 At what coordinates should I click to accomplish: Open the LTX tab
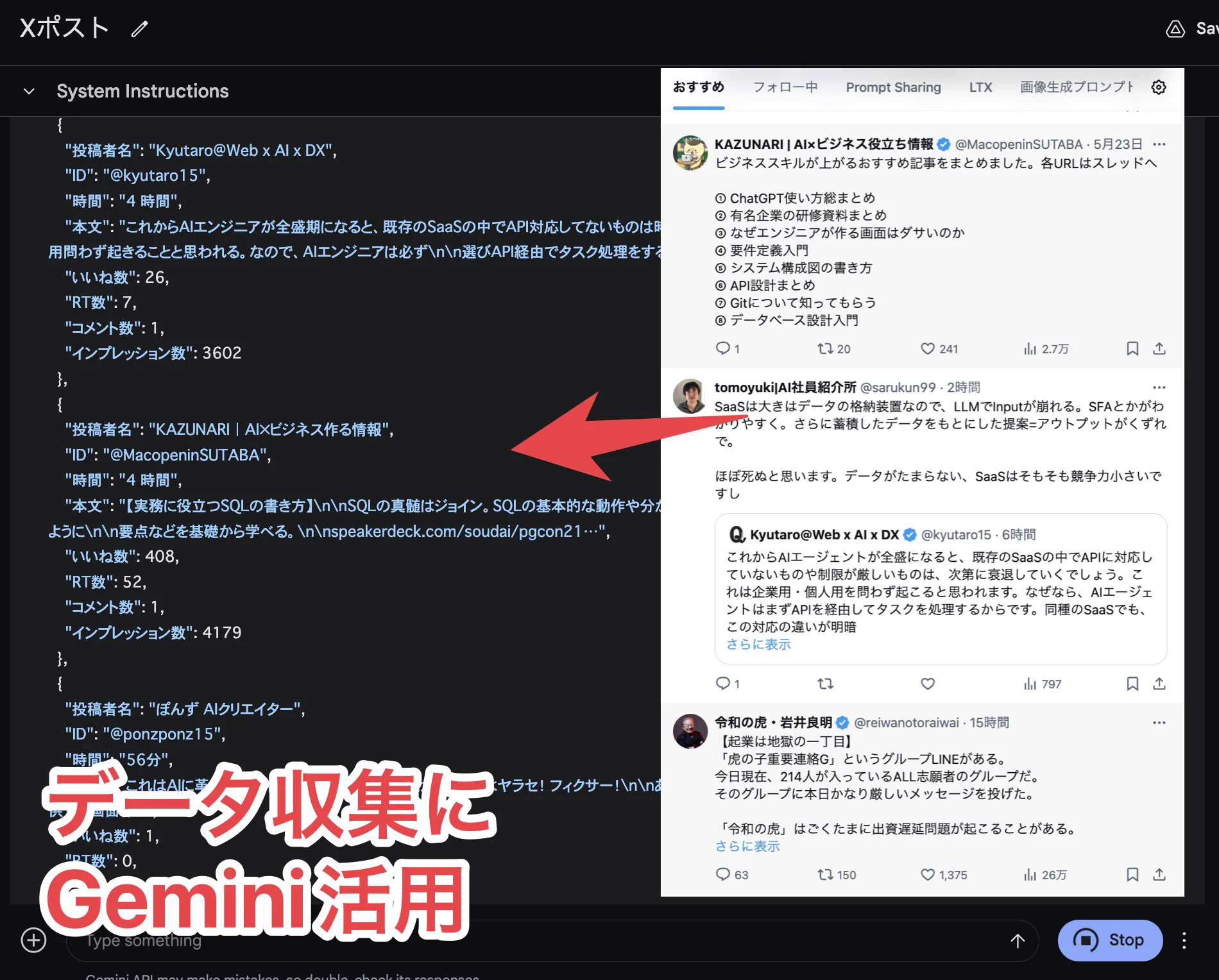coord(980,87)
